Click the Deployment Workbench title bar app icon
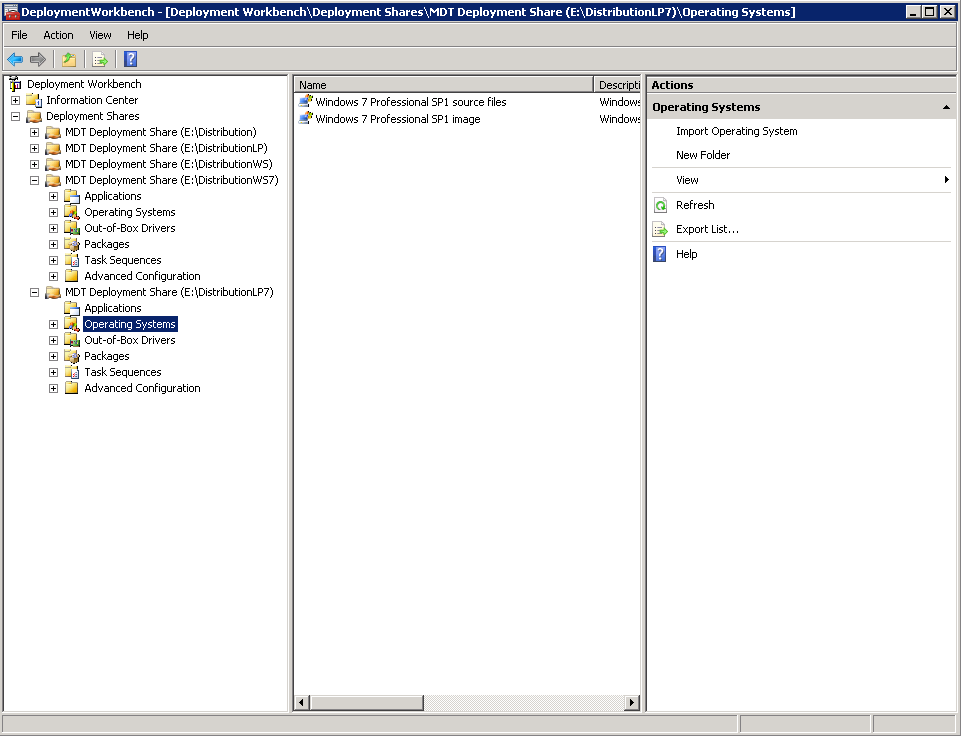Screen dimensions: 961x736 [x=12, y=12]
